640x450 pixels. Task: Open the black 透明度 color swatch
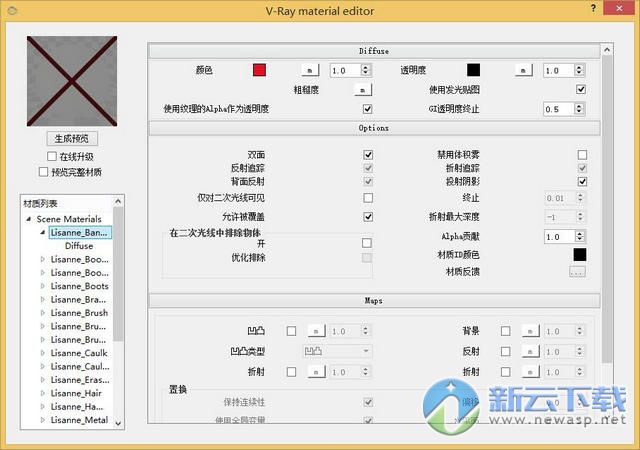coord(473,70)
